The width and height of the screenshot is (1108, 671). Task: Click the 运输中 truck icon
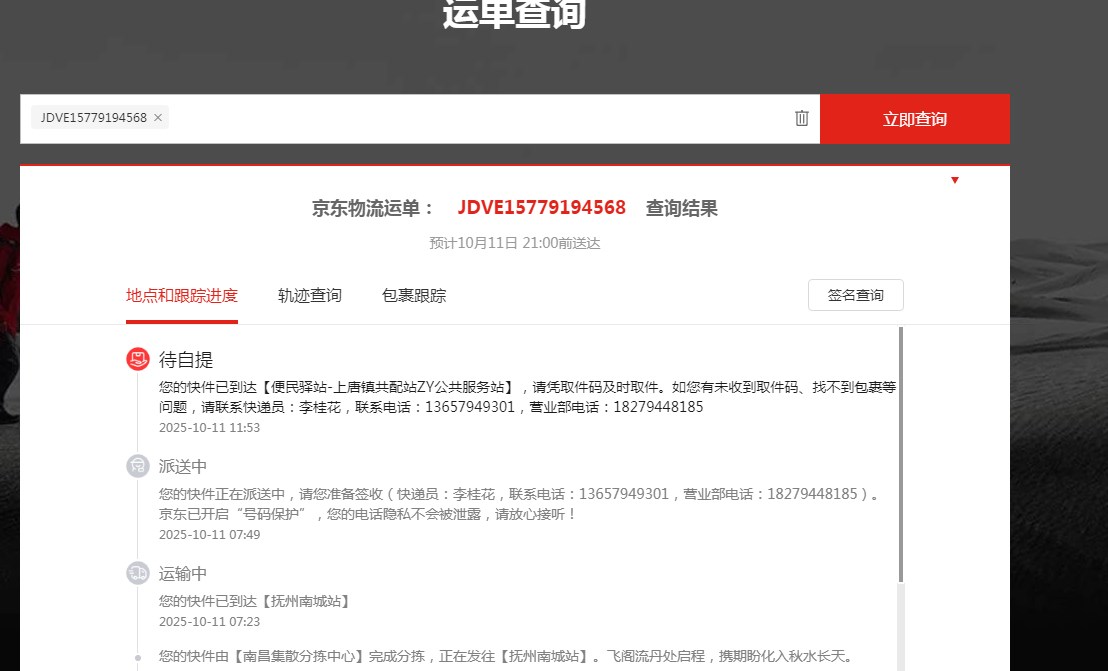[x=138, y=573]
